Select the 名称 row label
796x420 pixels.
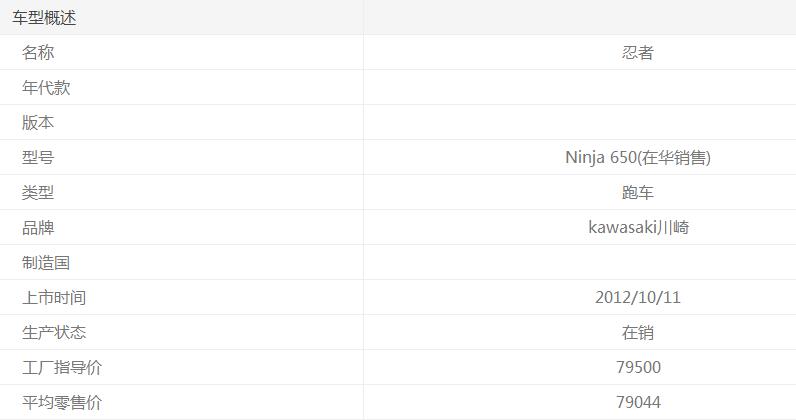38,53
